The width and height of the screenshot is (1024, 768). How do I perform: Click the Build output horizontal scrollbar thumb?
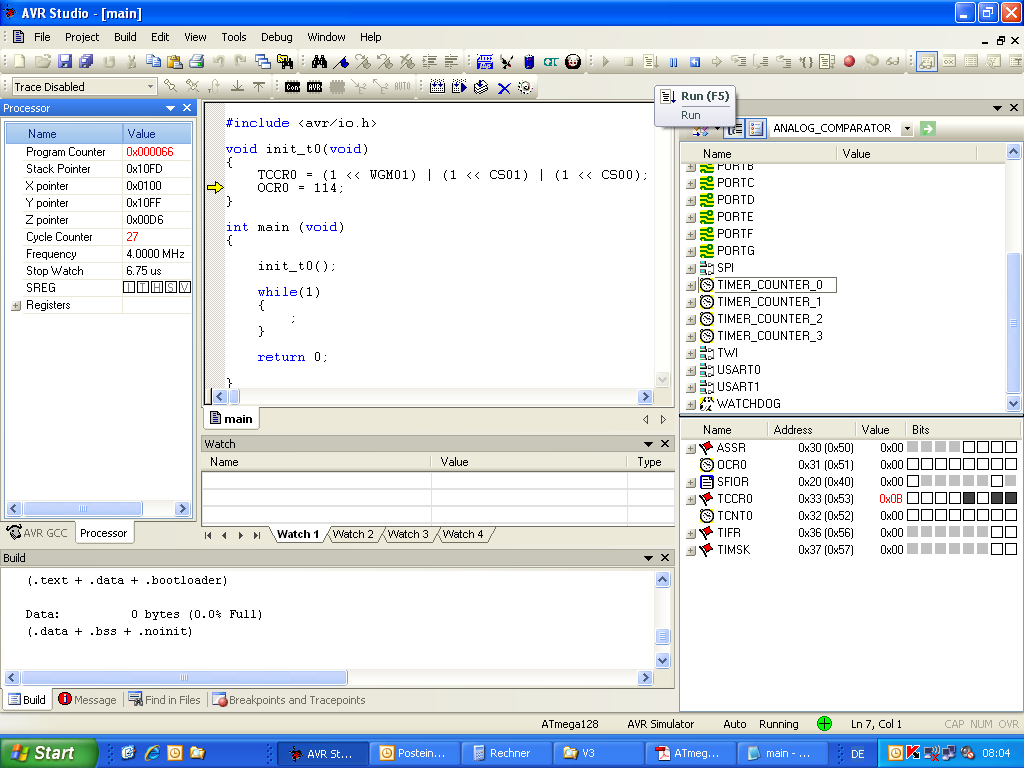tap(184, 677)
